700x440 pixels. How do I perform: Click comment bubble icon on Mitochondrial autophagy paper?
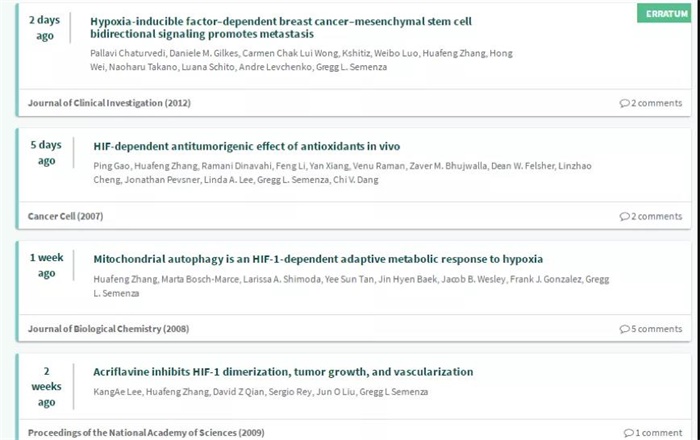click(625, 329)
